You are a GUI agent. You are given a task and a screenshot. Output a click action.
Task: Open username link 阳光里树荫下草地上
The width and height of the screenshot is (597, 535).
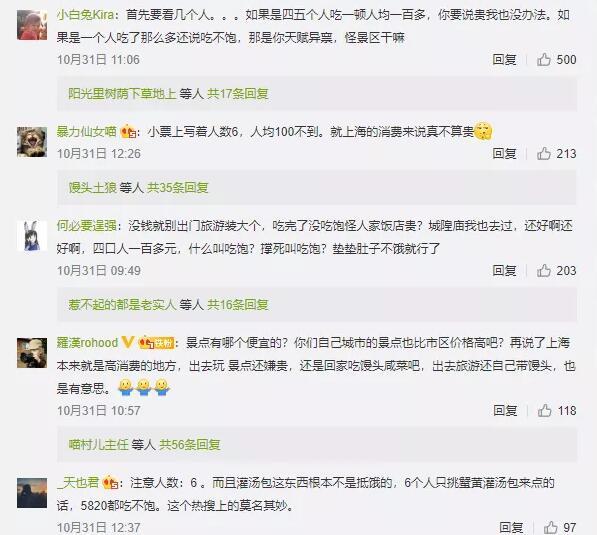tap(122, 94)
